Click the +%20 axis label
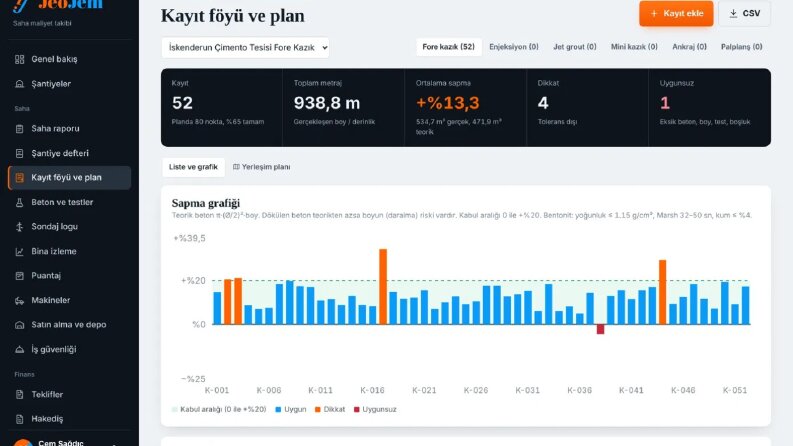This screenshot has height=446, width=793. (193, 281)
